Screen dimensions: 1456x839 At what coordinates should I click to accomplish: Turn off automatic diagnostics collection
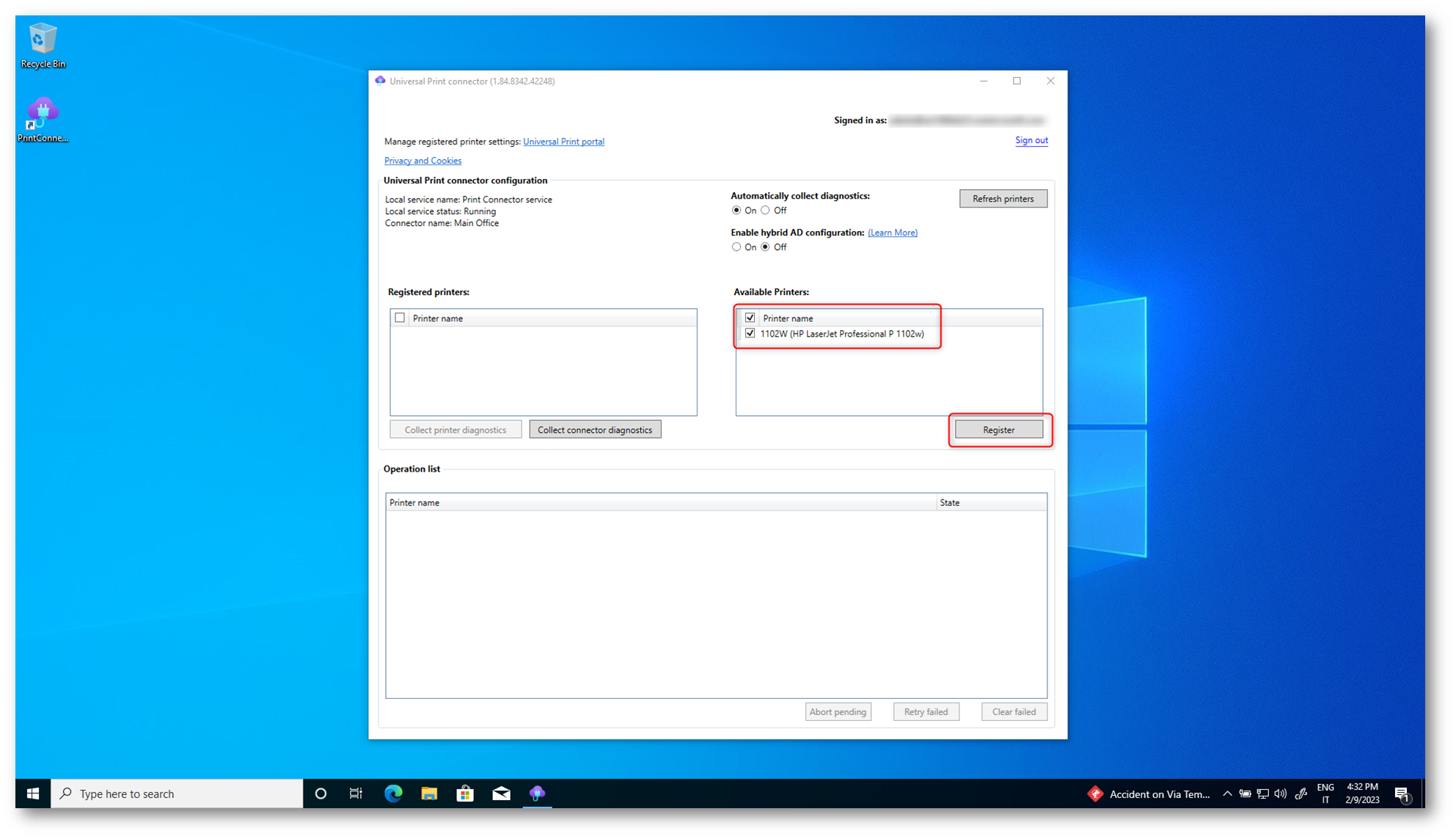tap(765, 210)
